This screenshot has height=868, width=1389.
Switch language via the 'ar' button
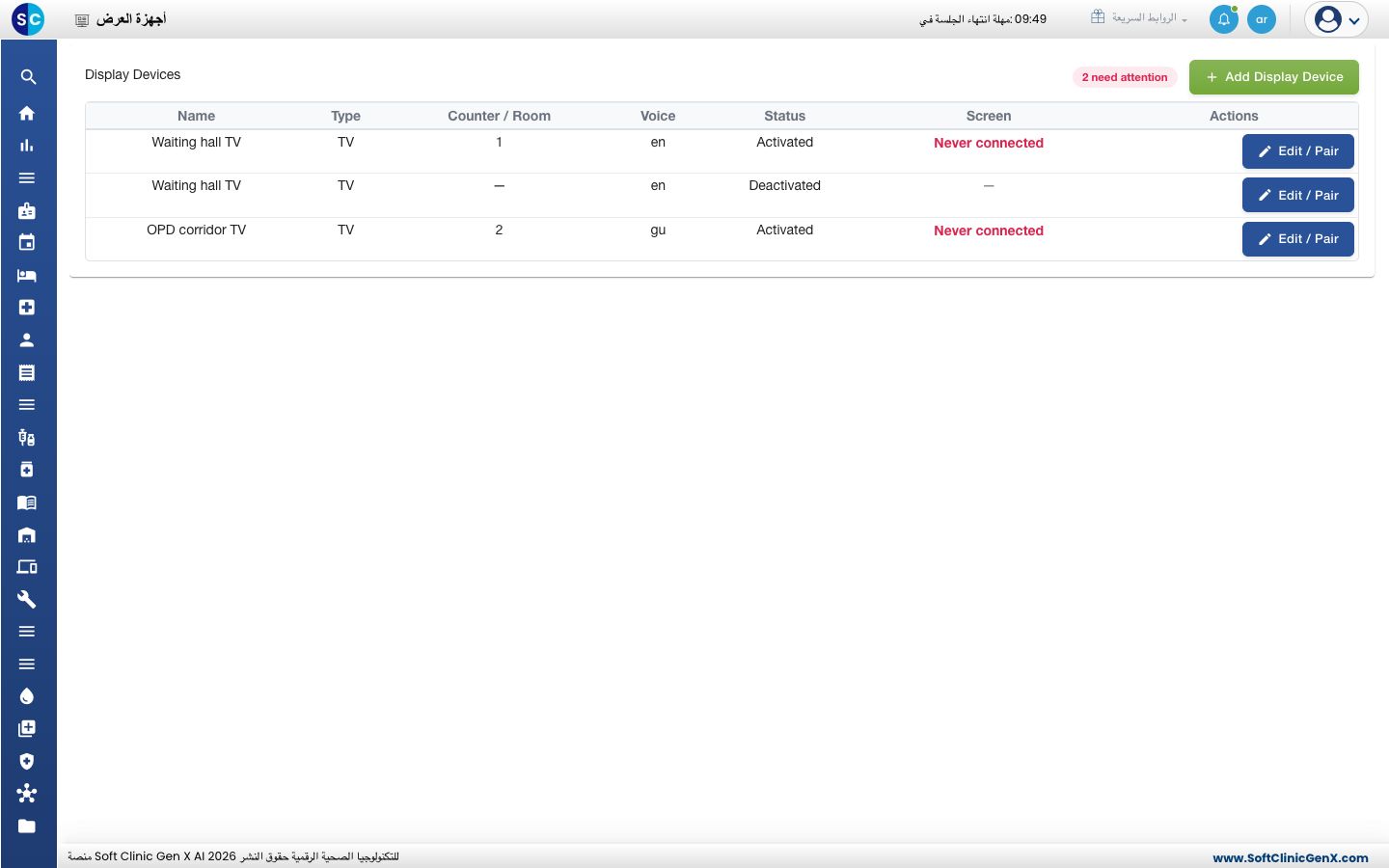1262,19
